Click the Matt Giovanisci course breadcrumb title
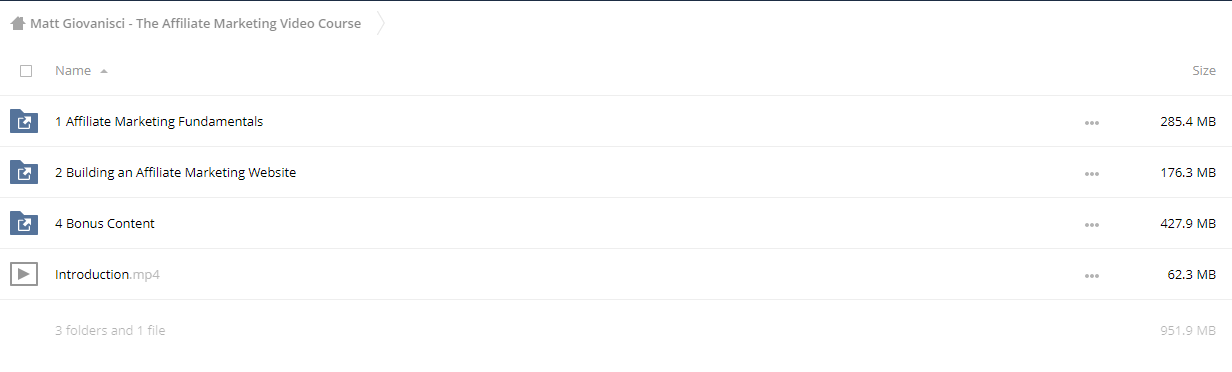Image resolution: width=1232 pixels, height=372 pixels. (x=195, y=24)
